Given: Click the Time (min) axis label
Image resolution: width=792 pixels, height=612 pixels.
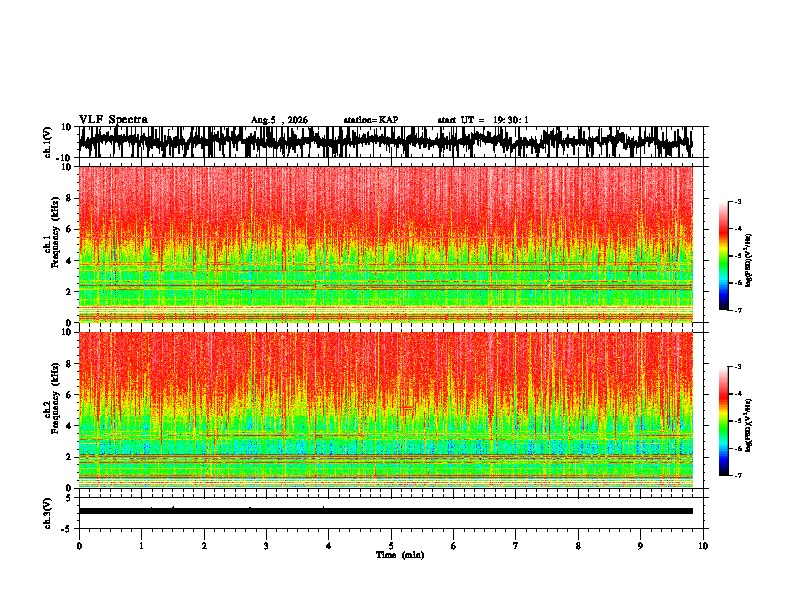Looking at the screenshot, I should click(x=400, y=555).
